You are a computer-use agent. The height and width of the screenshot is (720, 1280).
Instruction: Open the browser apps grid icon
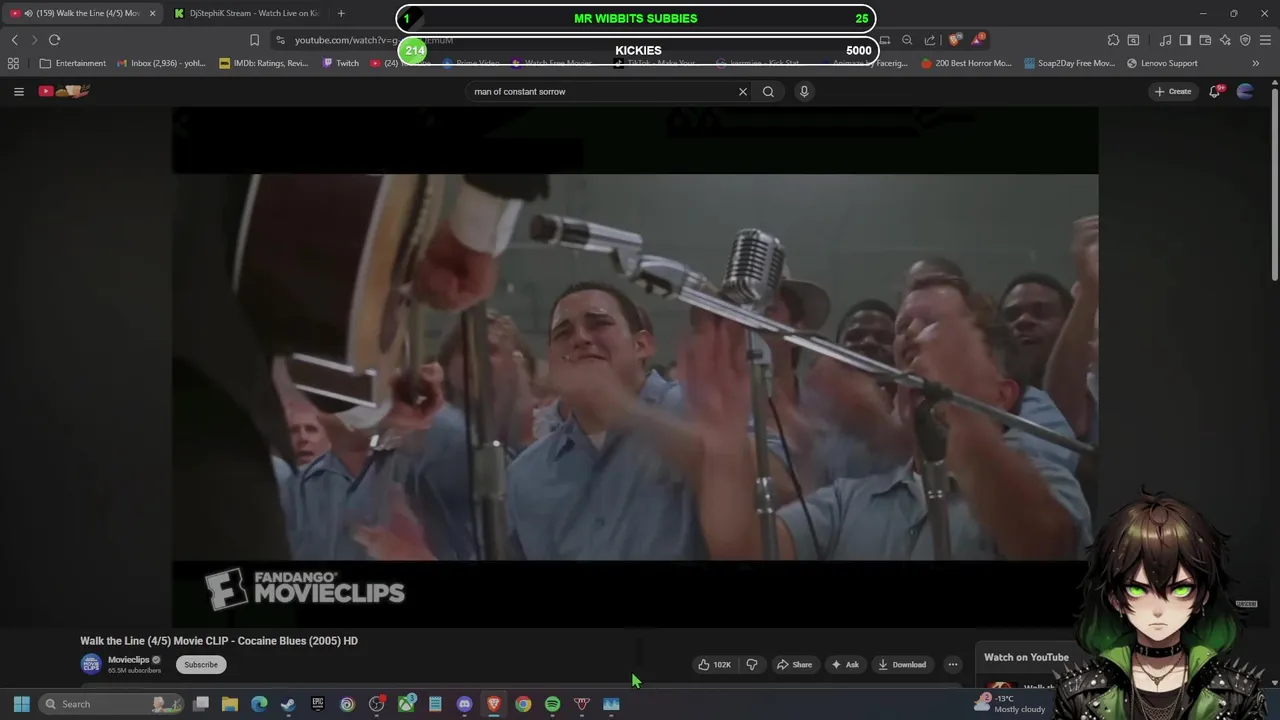pyautogui.click(x=13, y=63)
